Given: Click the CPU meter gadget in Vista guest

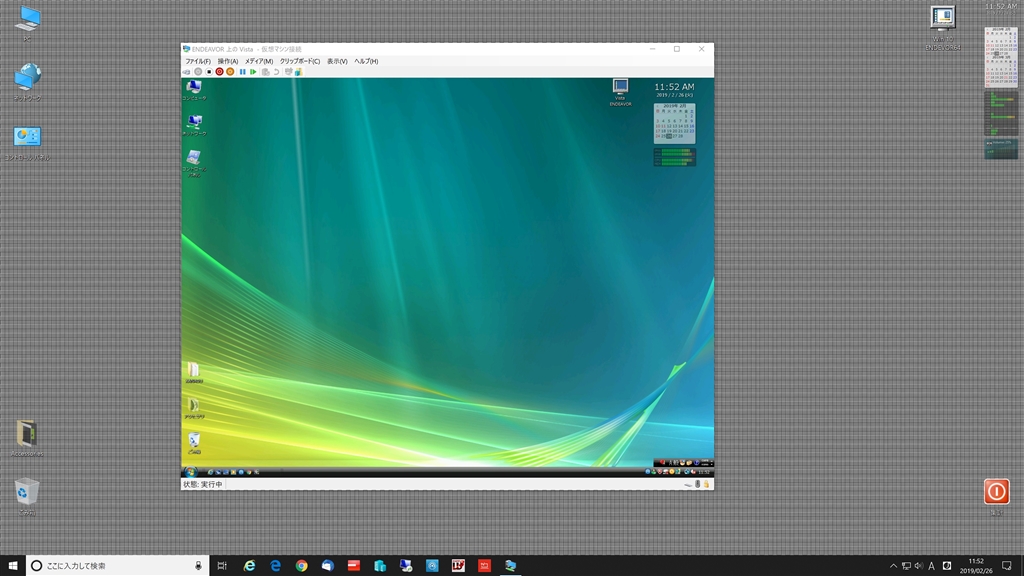Looking at the screenshot, I should pyautogui.click(x=675, y=157).
